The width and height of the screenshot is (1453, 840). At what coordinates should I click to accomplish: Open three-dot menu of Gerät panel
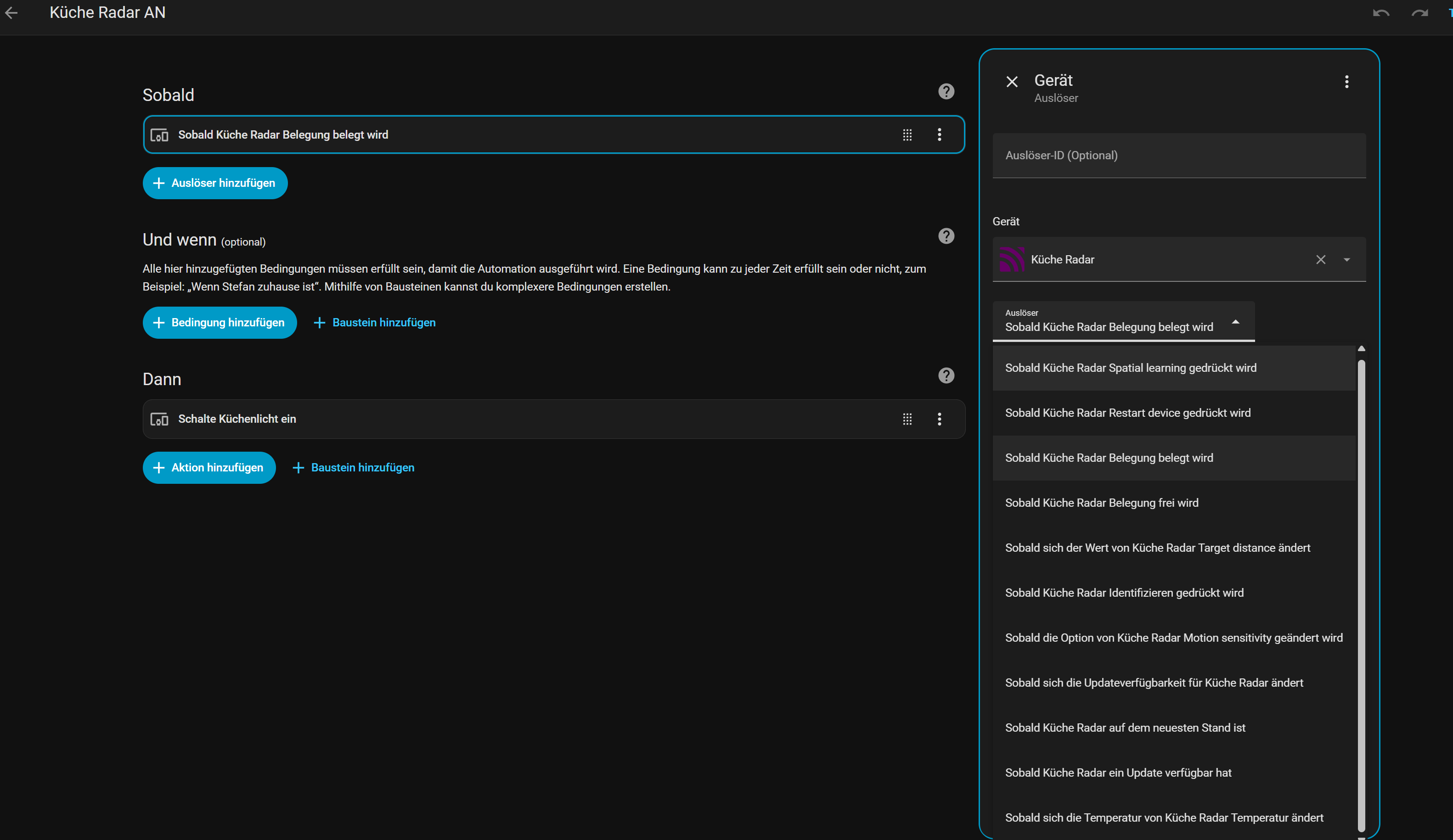click(1346, 82)
